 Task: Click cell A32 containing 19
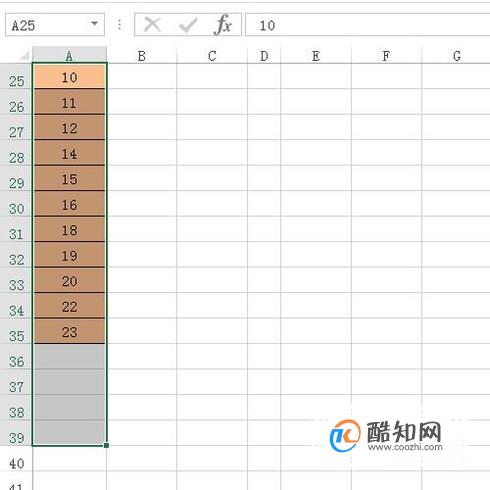tap(69, 255)
